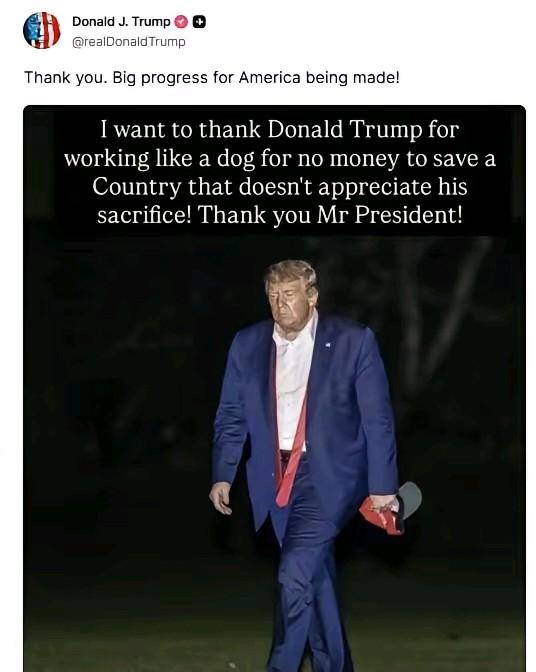The height and width of the screenshot is (672, 536).
Task: Click the red verified checkmark badge
Action: tap(181, 22)
